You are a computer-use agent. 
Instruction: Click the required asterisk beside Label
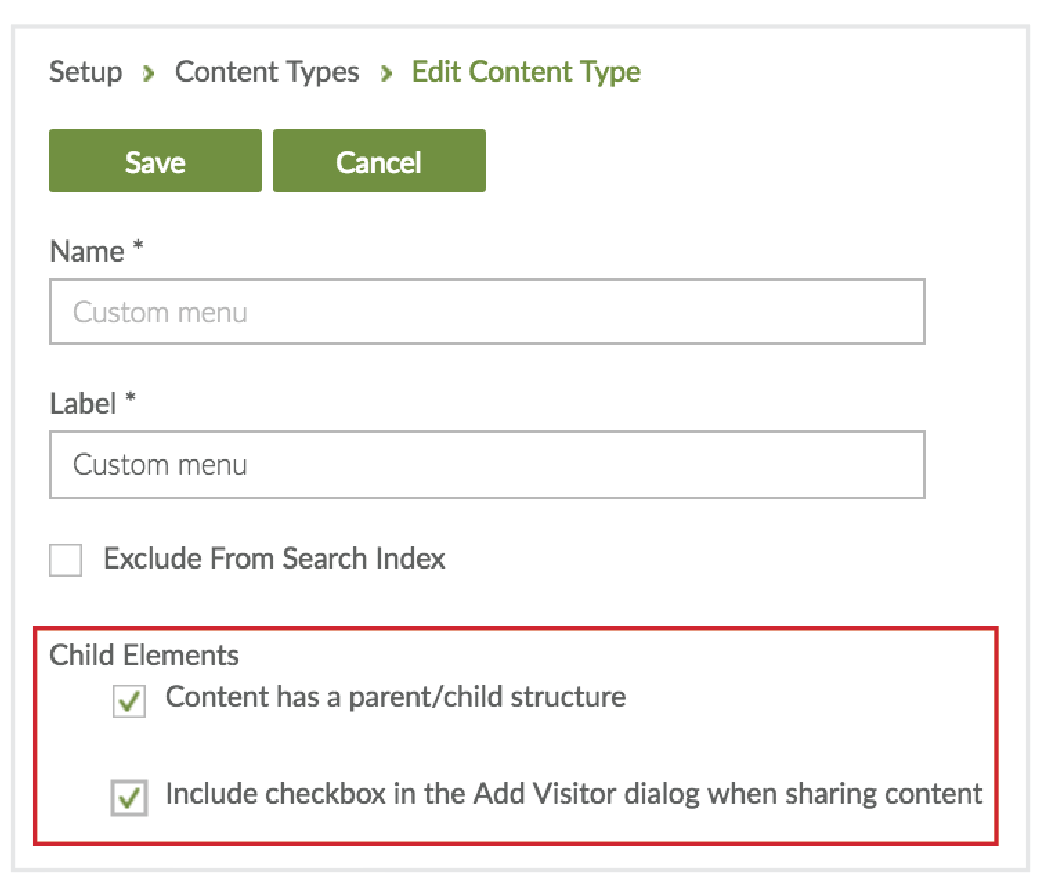click(x=130, y=401)
